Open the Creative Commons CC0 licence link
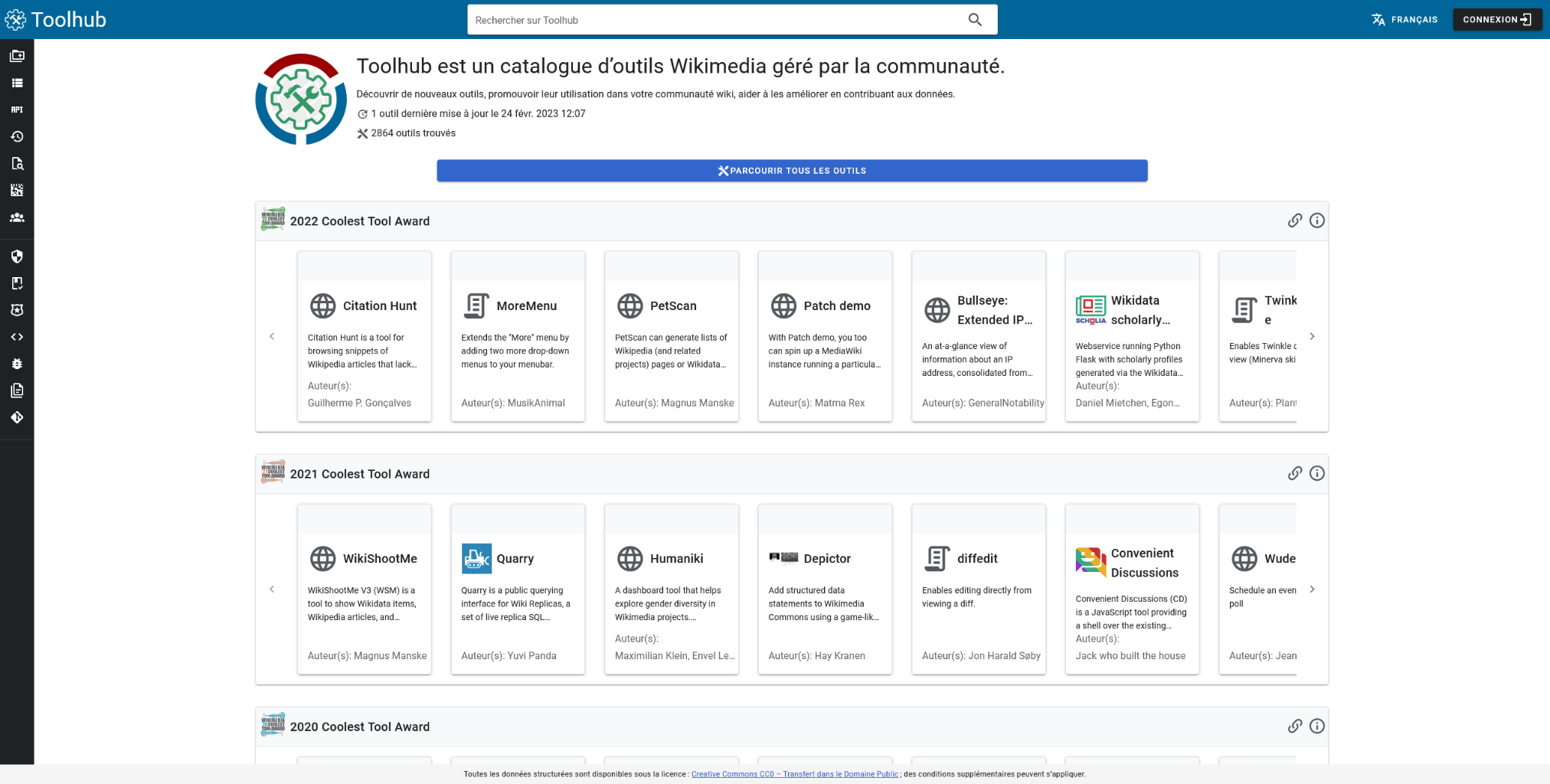Viewport: 1550px width, 784px height. coord(794,774)
